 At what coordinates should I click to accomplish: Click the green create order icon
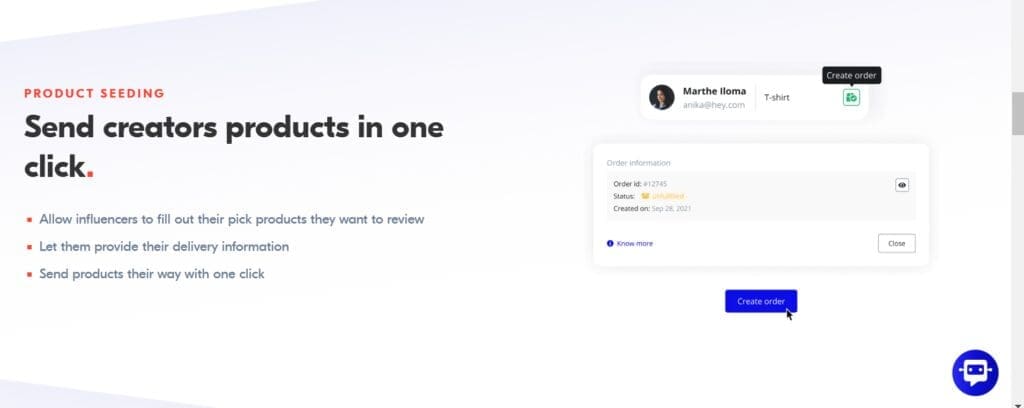[851, 97]
